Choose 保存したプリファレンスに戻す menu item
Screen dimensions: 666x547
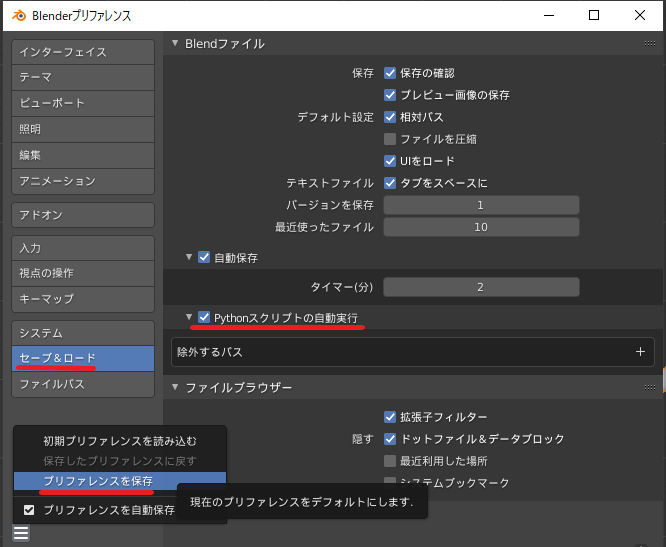(120, 461)
